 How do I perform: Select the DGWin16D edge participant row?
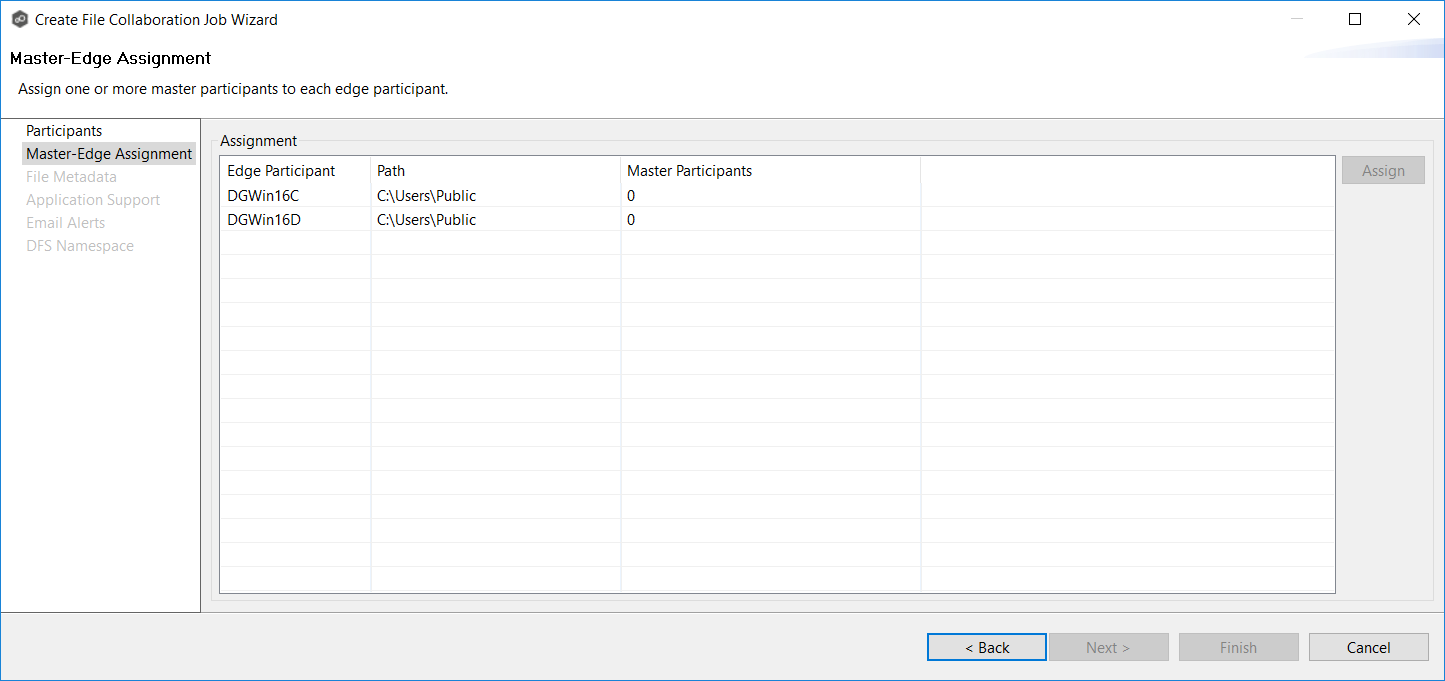pyautogui.click(x=264, y=220)
